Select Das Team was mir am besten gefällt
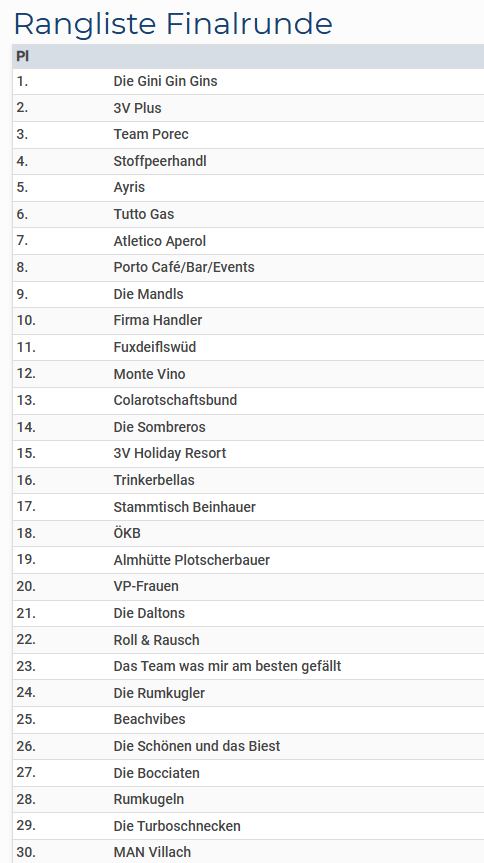This screenshot has height=863, width=484. [227, 667]
